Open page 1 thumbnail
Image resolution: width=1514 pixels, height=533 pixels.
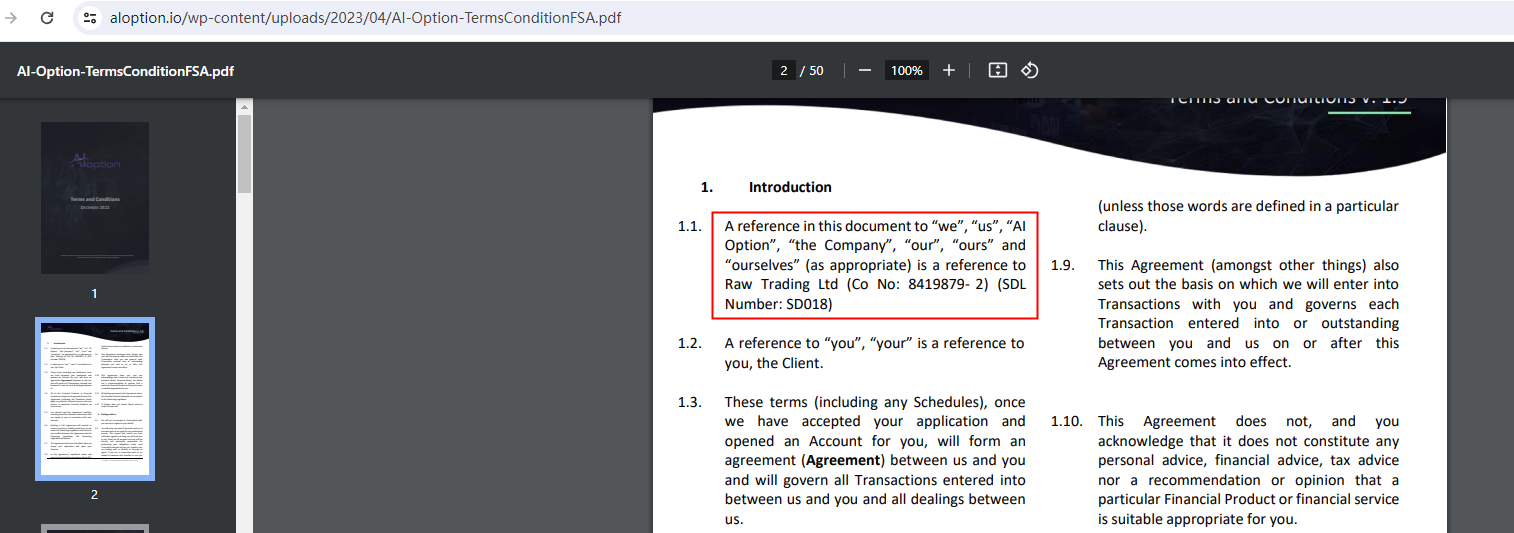95,198
